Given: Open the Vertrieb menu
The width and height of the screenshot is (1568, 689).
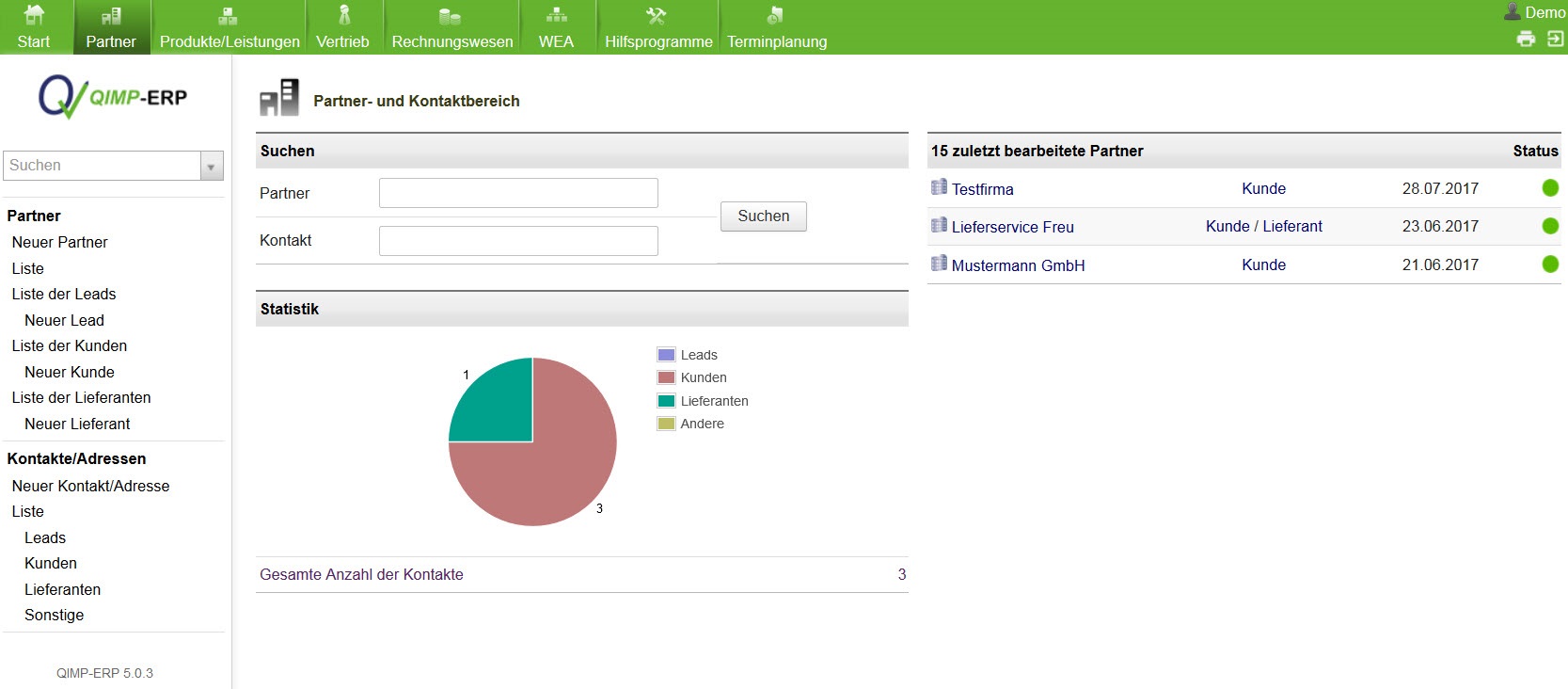Looking at the screenshot, I should coord(342,27).
